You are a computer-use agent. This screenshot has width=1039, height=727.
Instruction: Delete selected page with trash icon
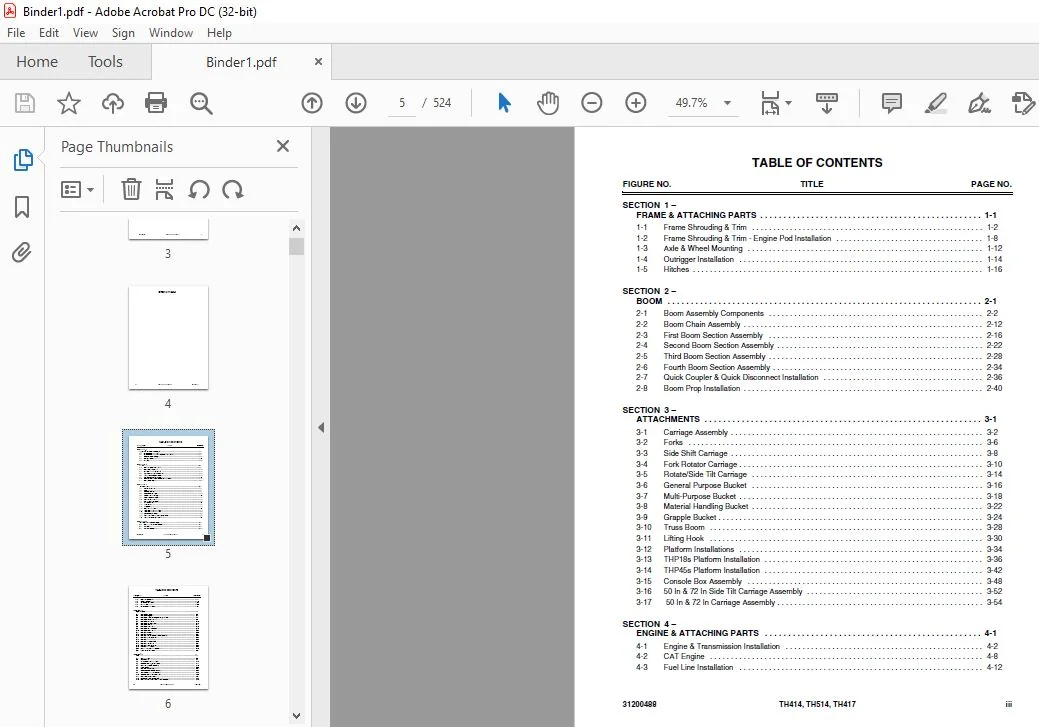point(131,190)
